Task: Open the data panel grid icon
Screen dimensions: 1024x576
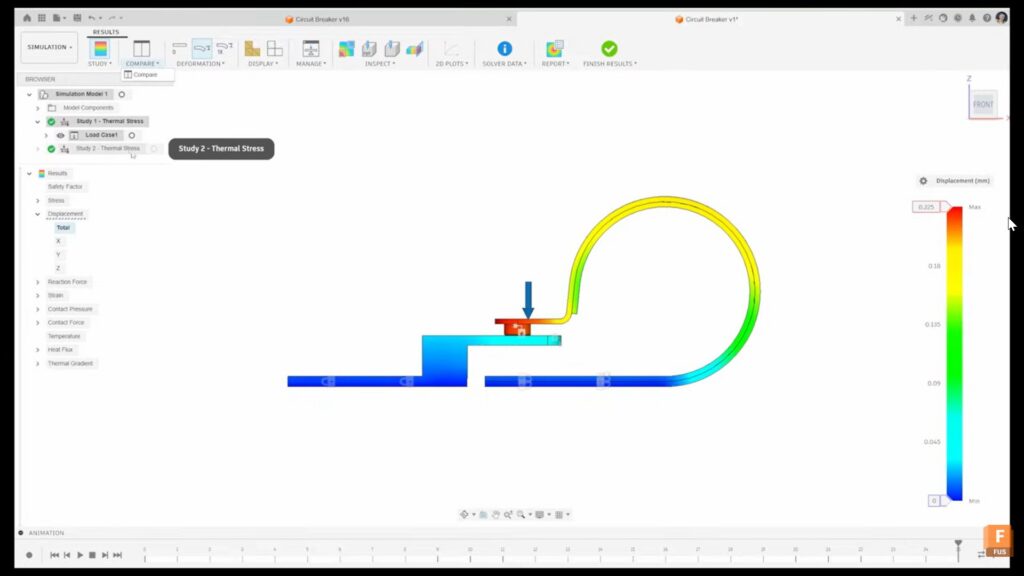Action: pyautogui.click(x=42, y=18)
